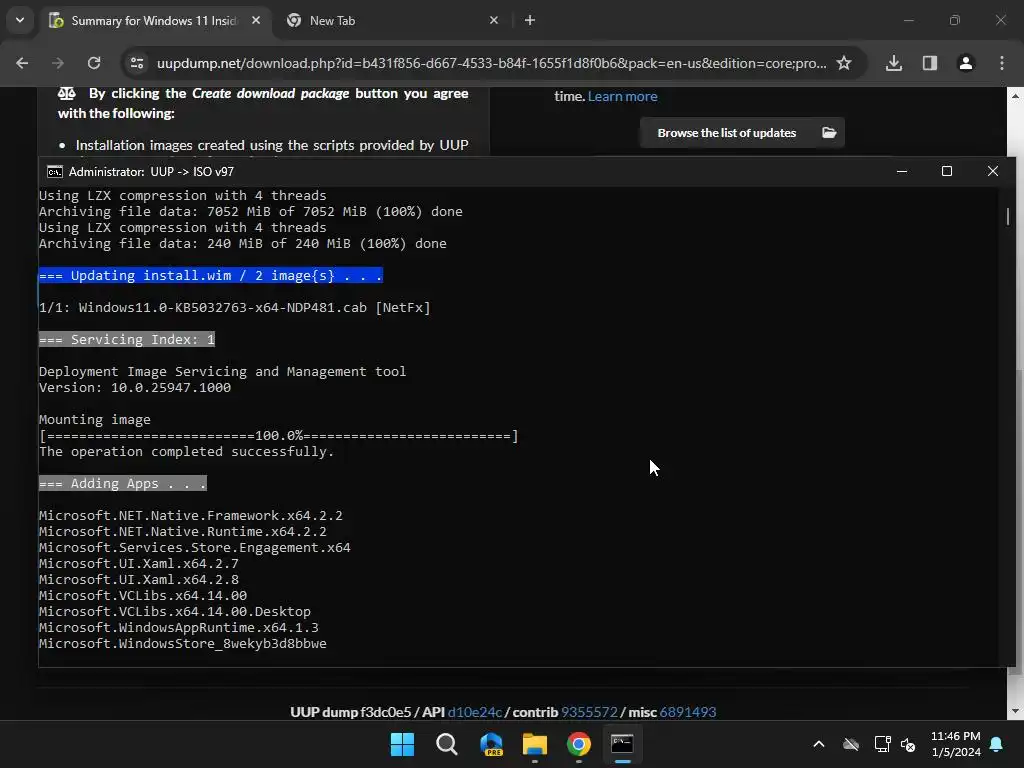Image resolution: width=1024 pixels, height=768 pixels.
Task: Click 'Adding Apps' console line
Action: click(x=123, y=483)
